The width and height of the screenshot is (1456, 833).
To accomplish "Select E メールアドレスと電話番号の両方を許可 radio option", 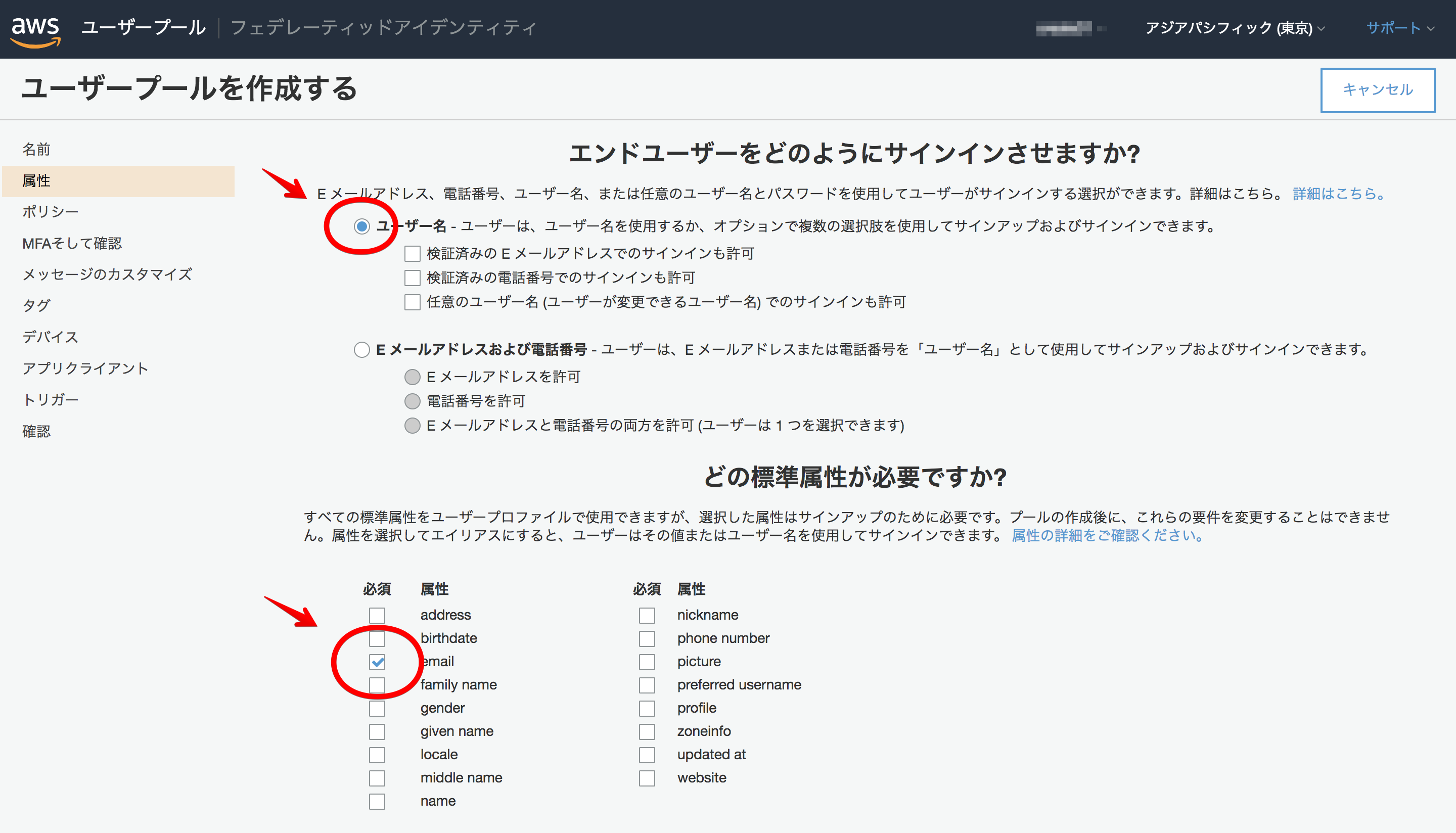I will (413, 426).
